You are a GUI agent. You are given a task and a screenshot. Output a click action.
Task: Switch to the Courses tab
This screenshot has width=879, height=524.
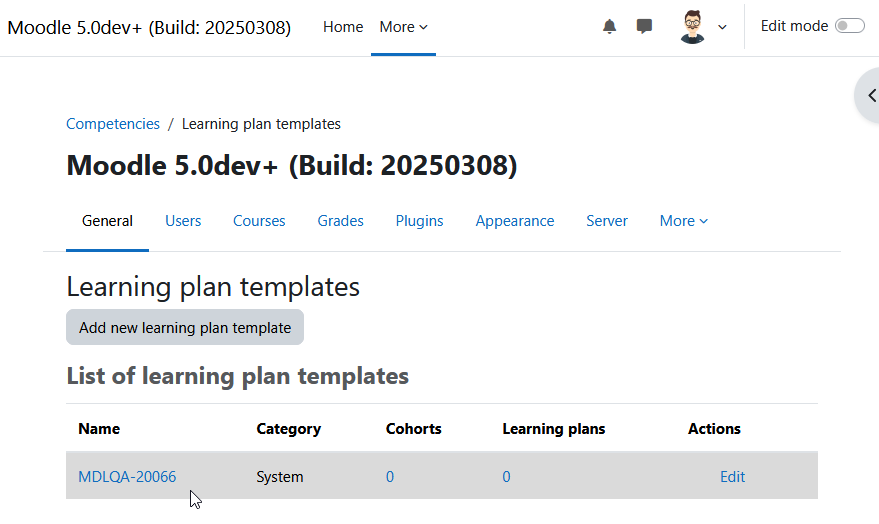(259, 221)
